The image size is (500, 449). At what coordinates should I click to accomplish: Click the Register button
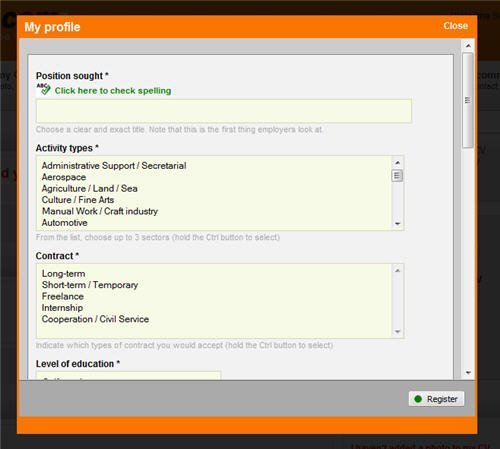[x=436, y=399]
